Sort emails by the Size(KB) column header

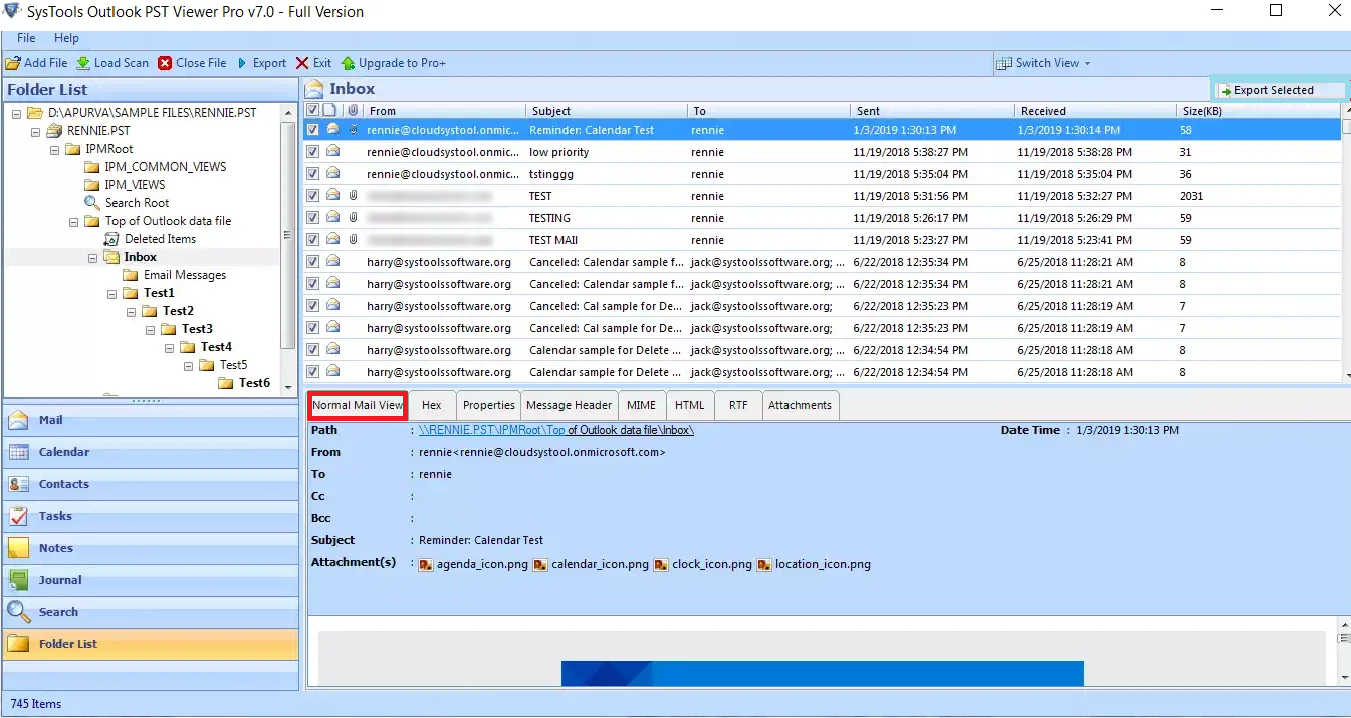1258,111
